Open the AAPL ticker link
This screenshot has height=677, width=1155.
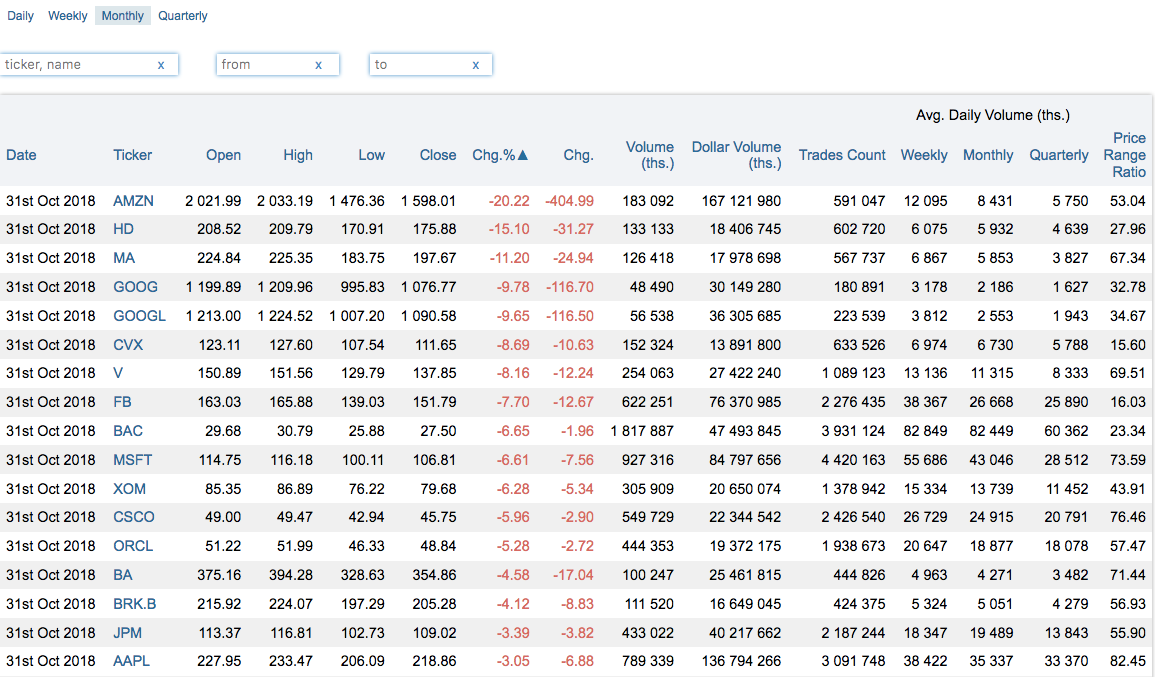[131, 662]
